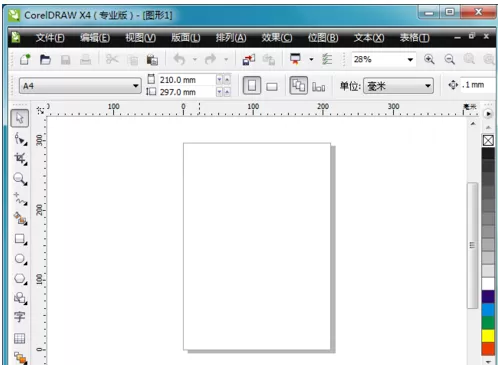
Task: Click the Options checklist icon
Action: coord(327,60)
